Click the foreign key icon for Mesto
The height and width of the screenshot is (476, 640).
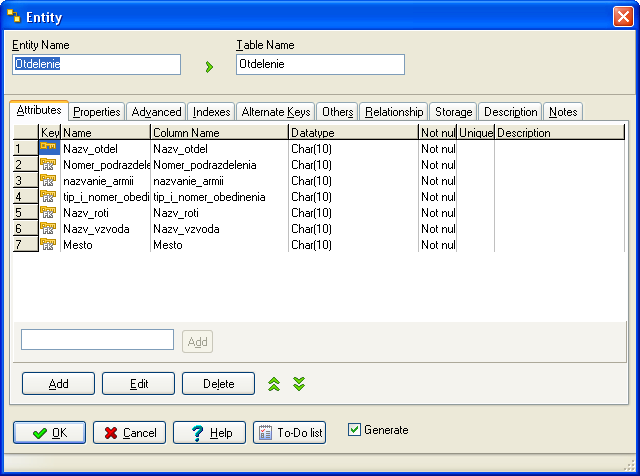(x=48, y=244)
